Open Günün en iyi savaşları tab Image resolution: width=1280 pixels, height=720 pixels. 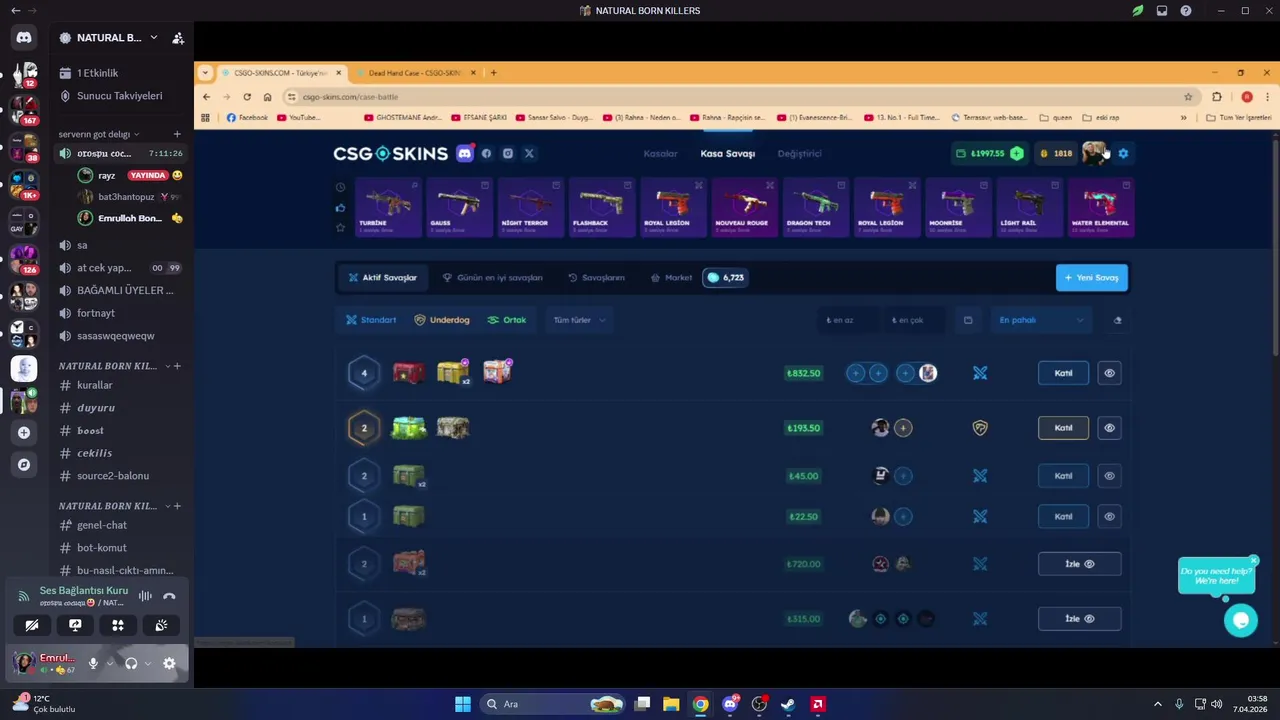click(492, 277)
